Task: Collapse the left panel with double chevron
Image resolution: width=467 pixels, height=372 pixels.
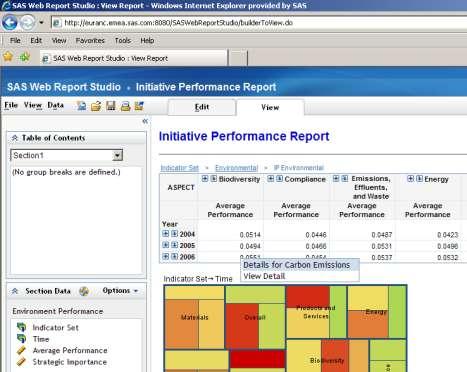Action: (145, 121)
